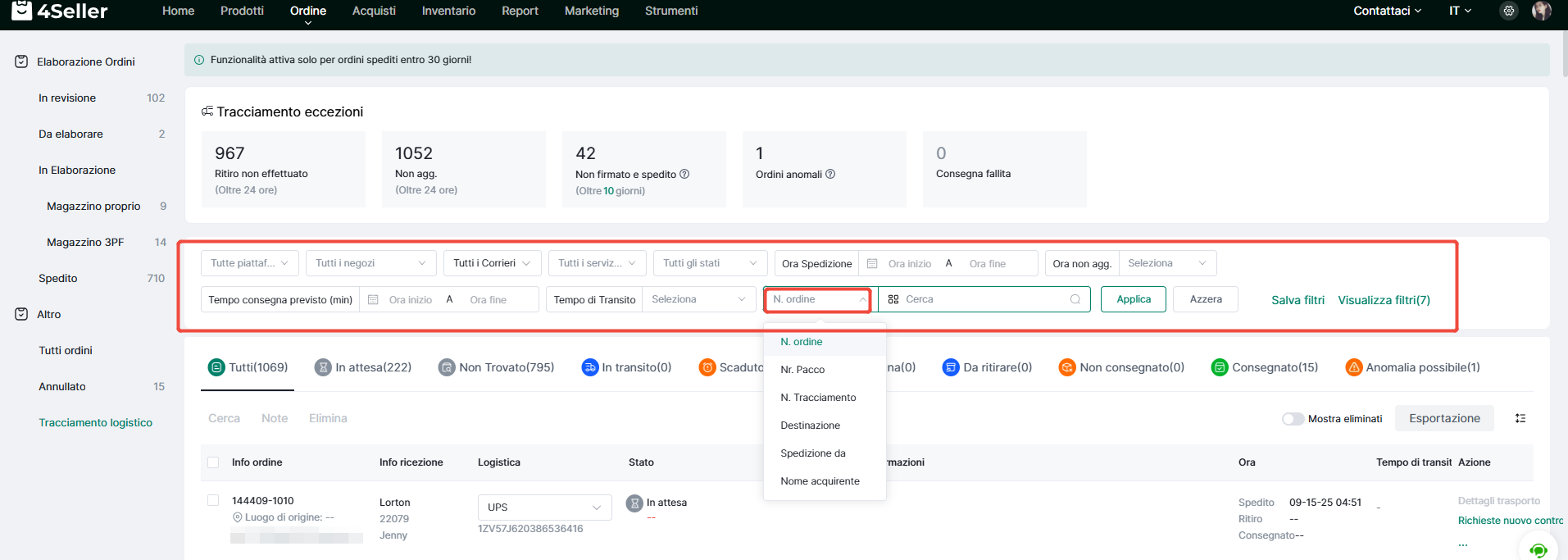
Task: Click the settings gear icon in header
Action: click(x=1508, y=11)
